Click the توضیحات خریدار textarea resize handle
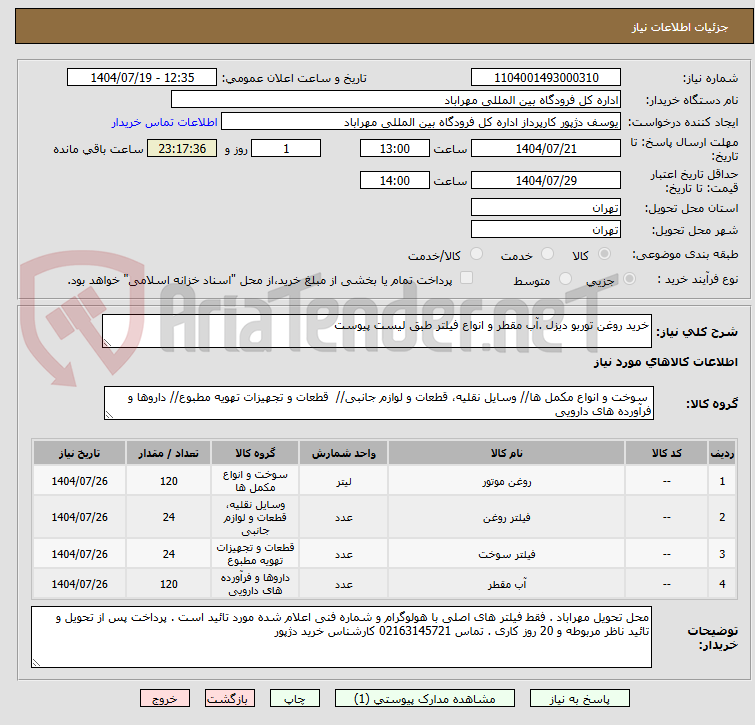 36,663
